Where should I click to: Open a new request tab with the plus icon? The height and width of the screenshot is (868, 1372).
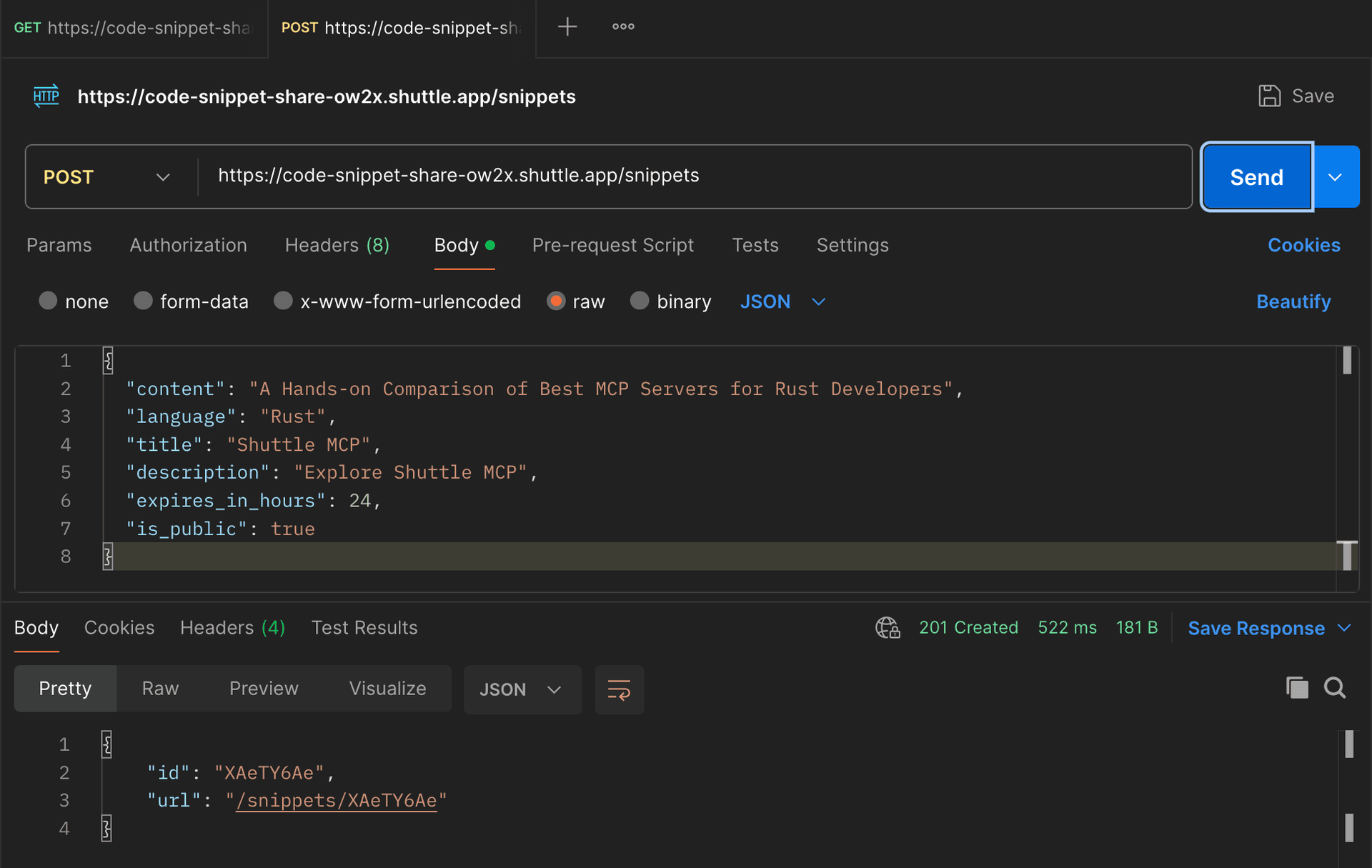(x=567, y=26)
